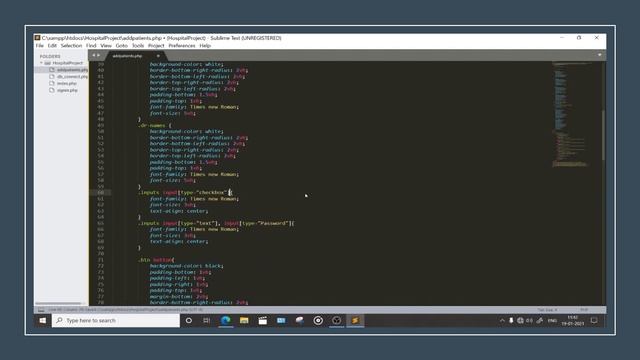Open the Windows notification center
Image resolution: width=640 pixels, height=360 pixels.
[x=594, y=320]
